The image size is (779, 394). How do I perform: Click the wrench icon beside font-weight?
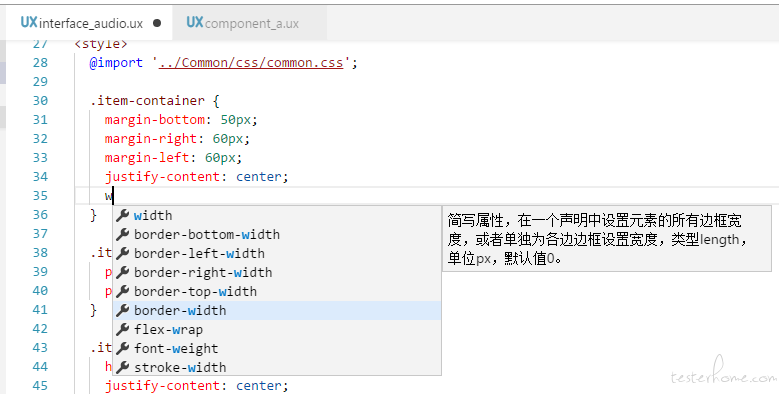point(123,348)
